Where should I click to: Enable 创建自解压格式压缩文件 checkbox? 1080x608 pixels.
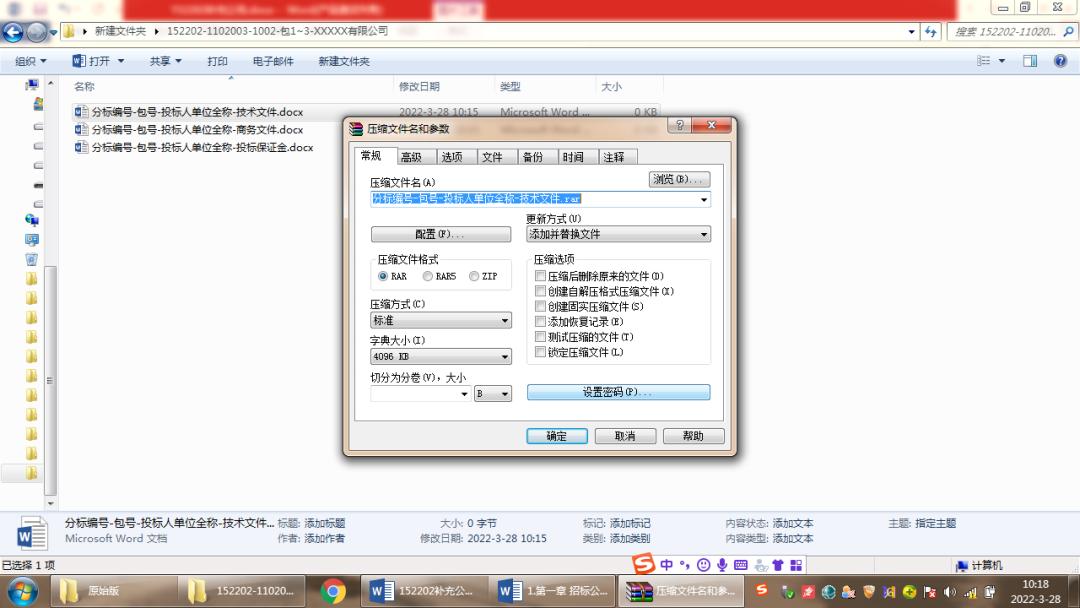click(541, 291)
